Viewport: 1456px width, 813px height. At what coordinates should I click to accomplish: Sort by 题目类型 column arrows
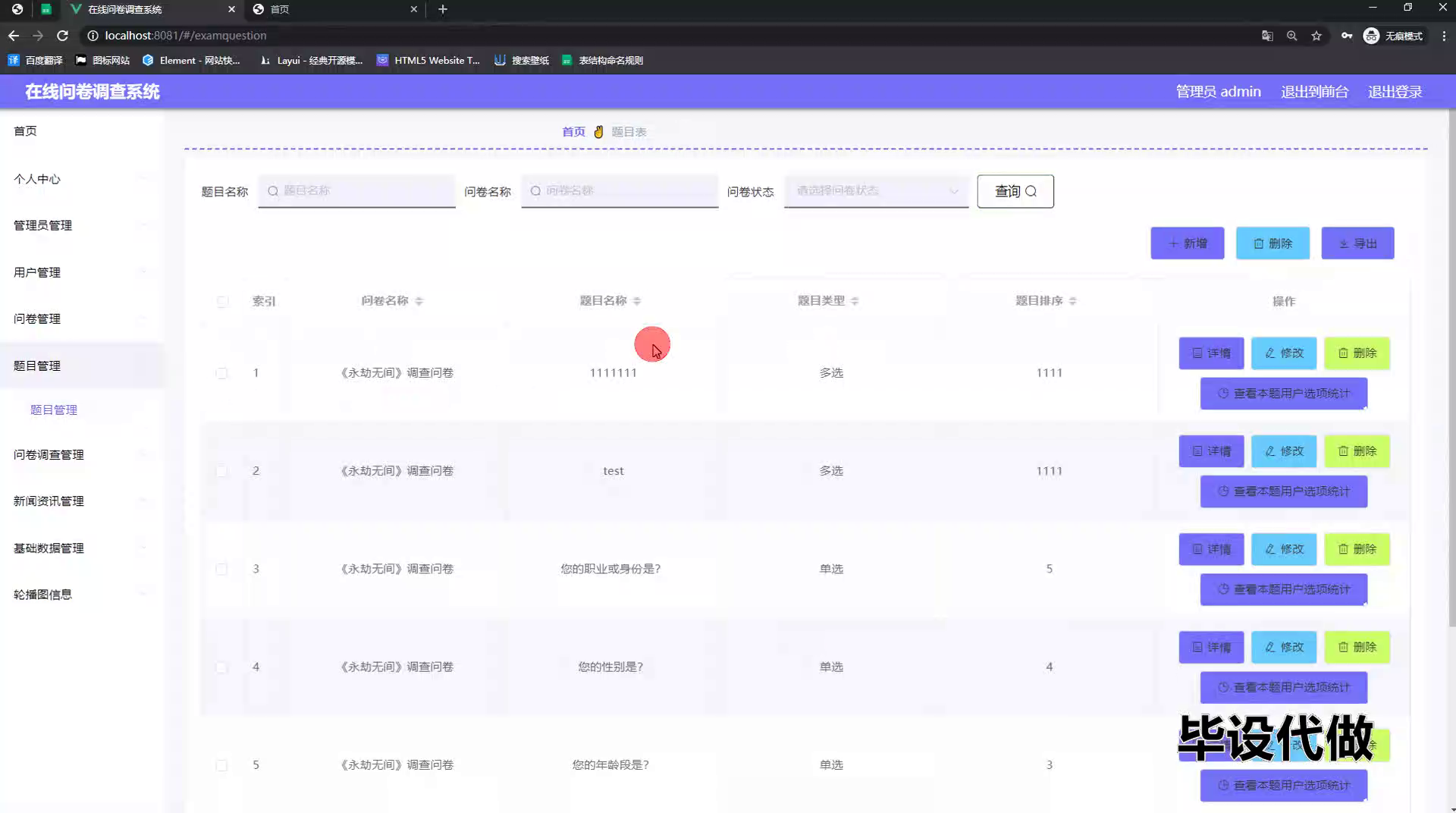pyautogui.click(x=855, y=301)
